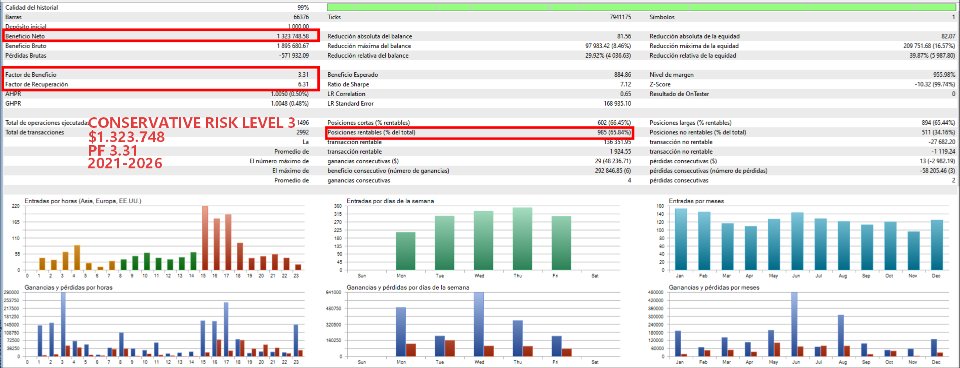The height and width of the screenshot is (368, 960).
Task: Click the 511 (34.16%) unprofitable positions value
Action: (x=940, y=132)
